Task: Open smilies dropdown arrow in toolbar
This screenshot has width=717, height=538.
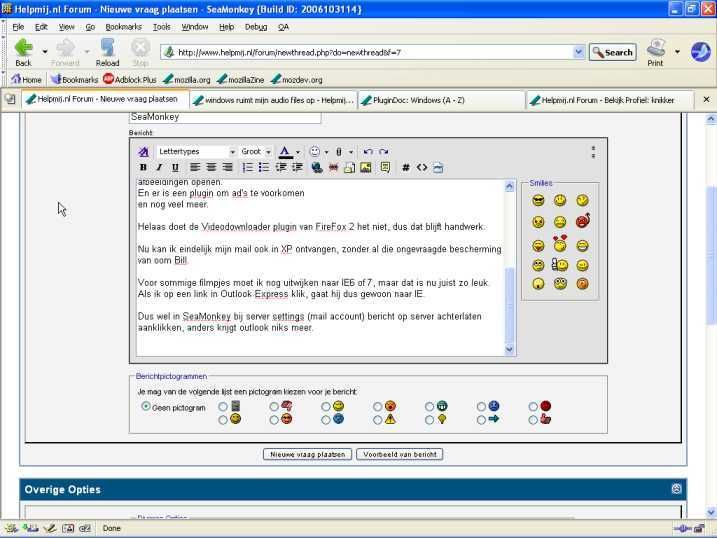Action: pos(326,152)
